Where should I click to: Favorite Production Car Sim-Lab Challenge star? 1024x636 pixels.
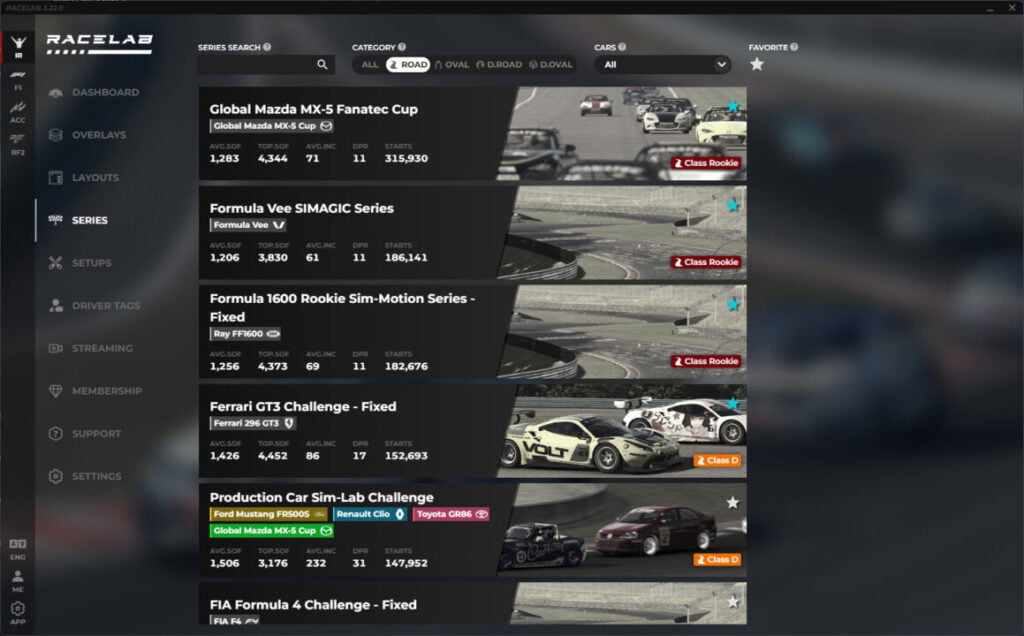(733, 503)
